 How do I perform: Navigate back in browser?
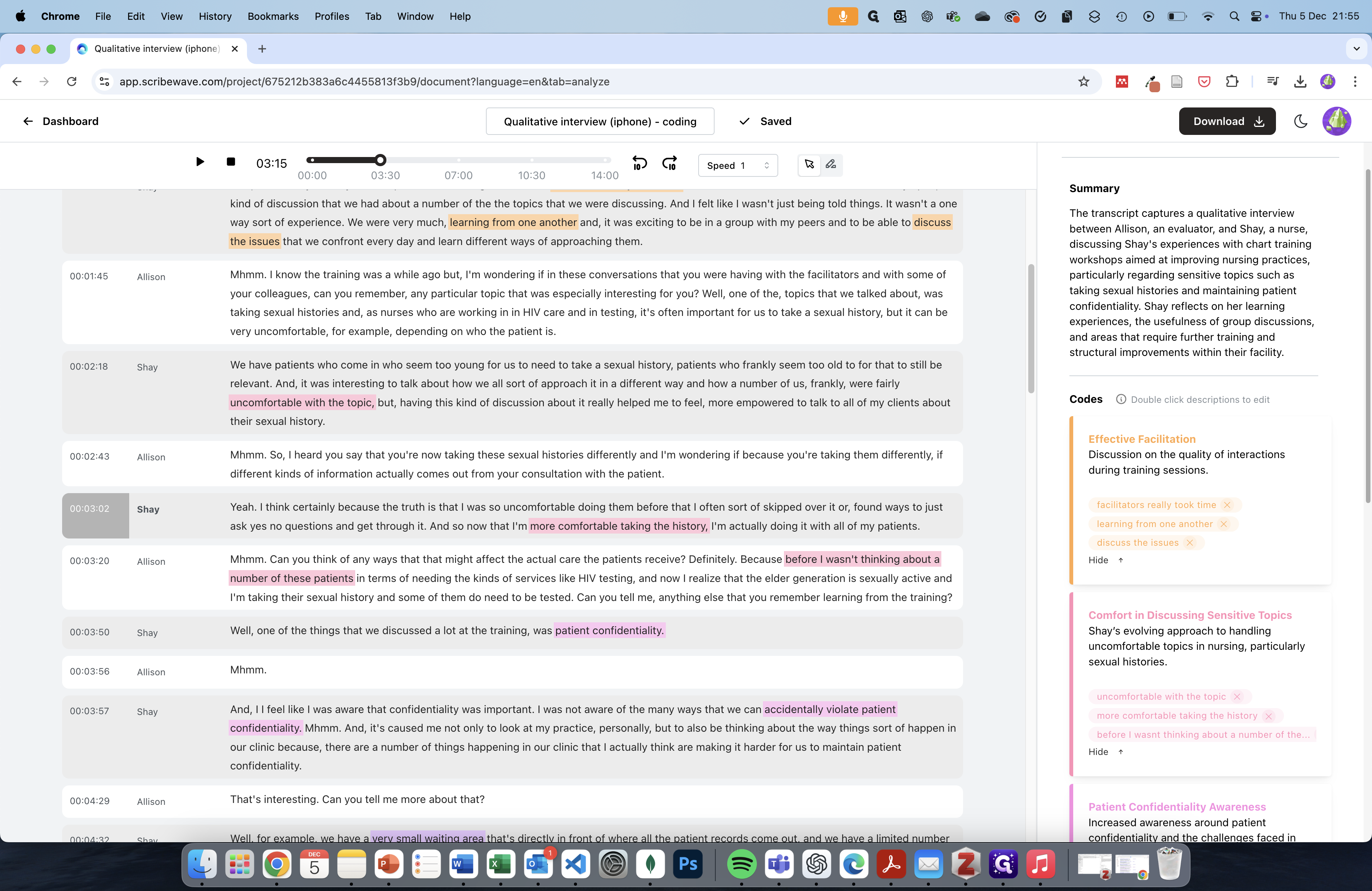pyautogui.click(x=17, y=81)
